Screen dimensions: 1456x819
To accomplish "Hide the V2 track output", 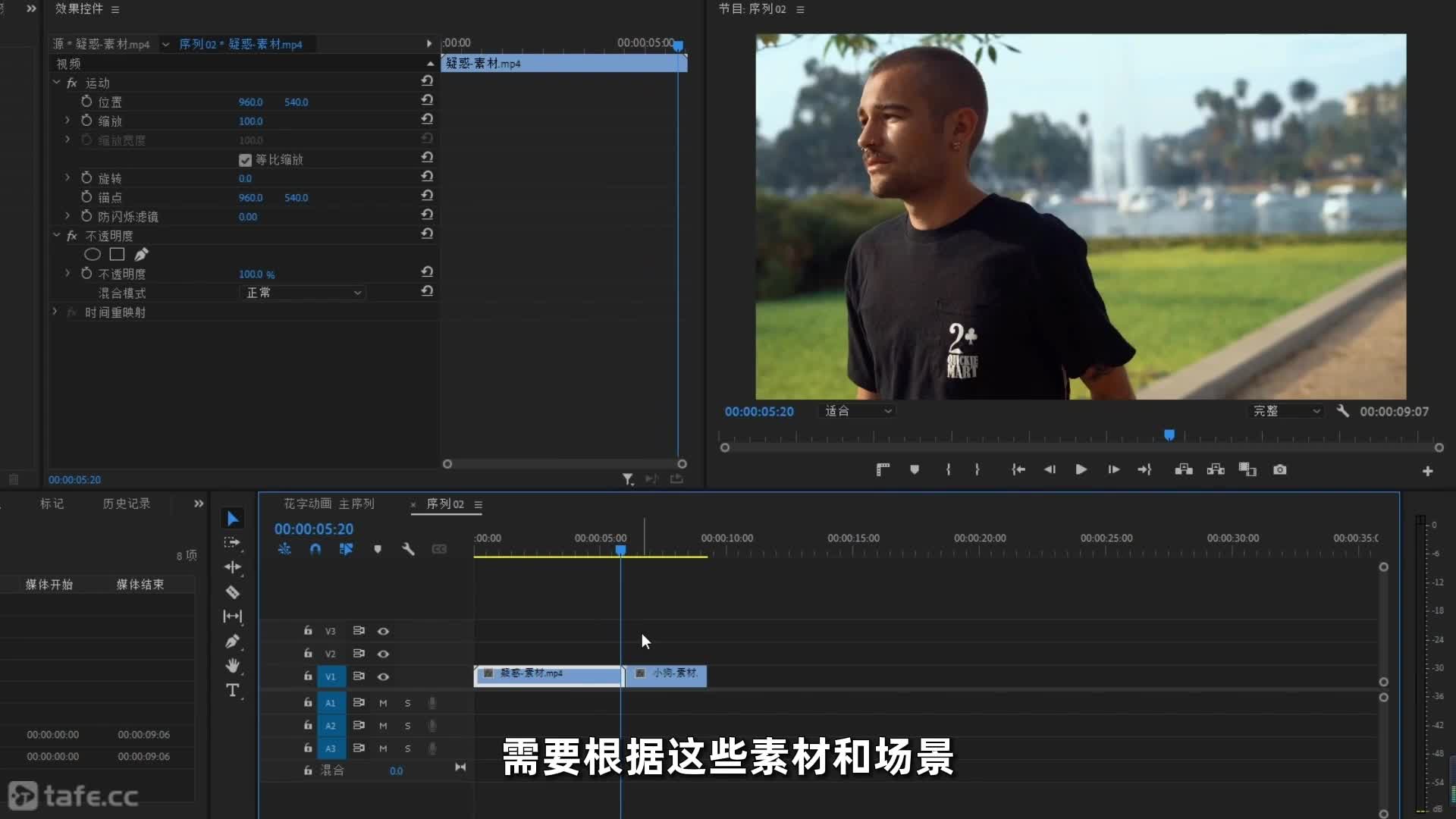I will click(383, 654).
